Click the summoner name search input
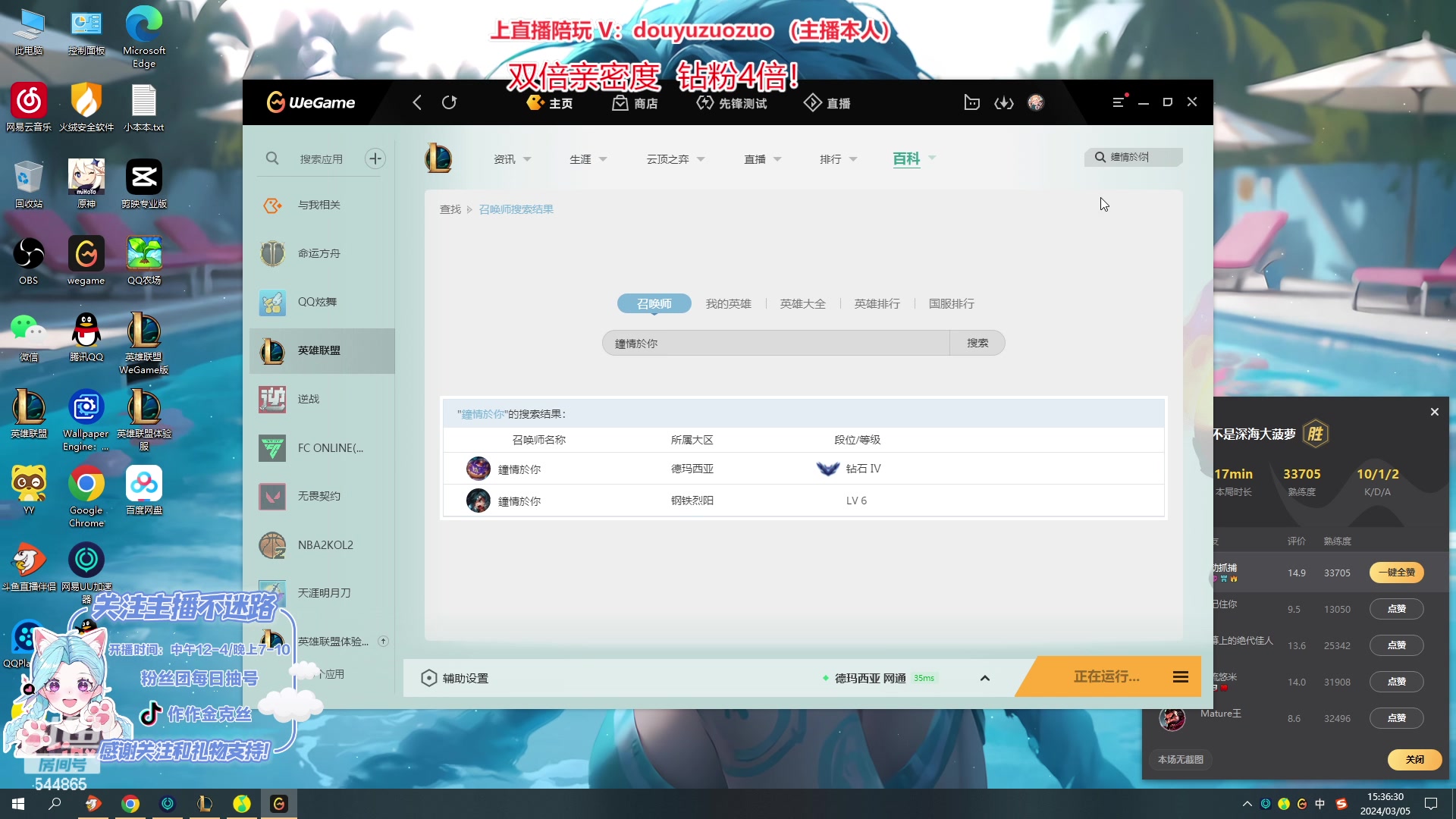1456x819 pixels. [776, 343]
